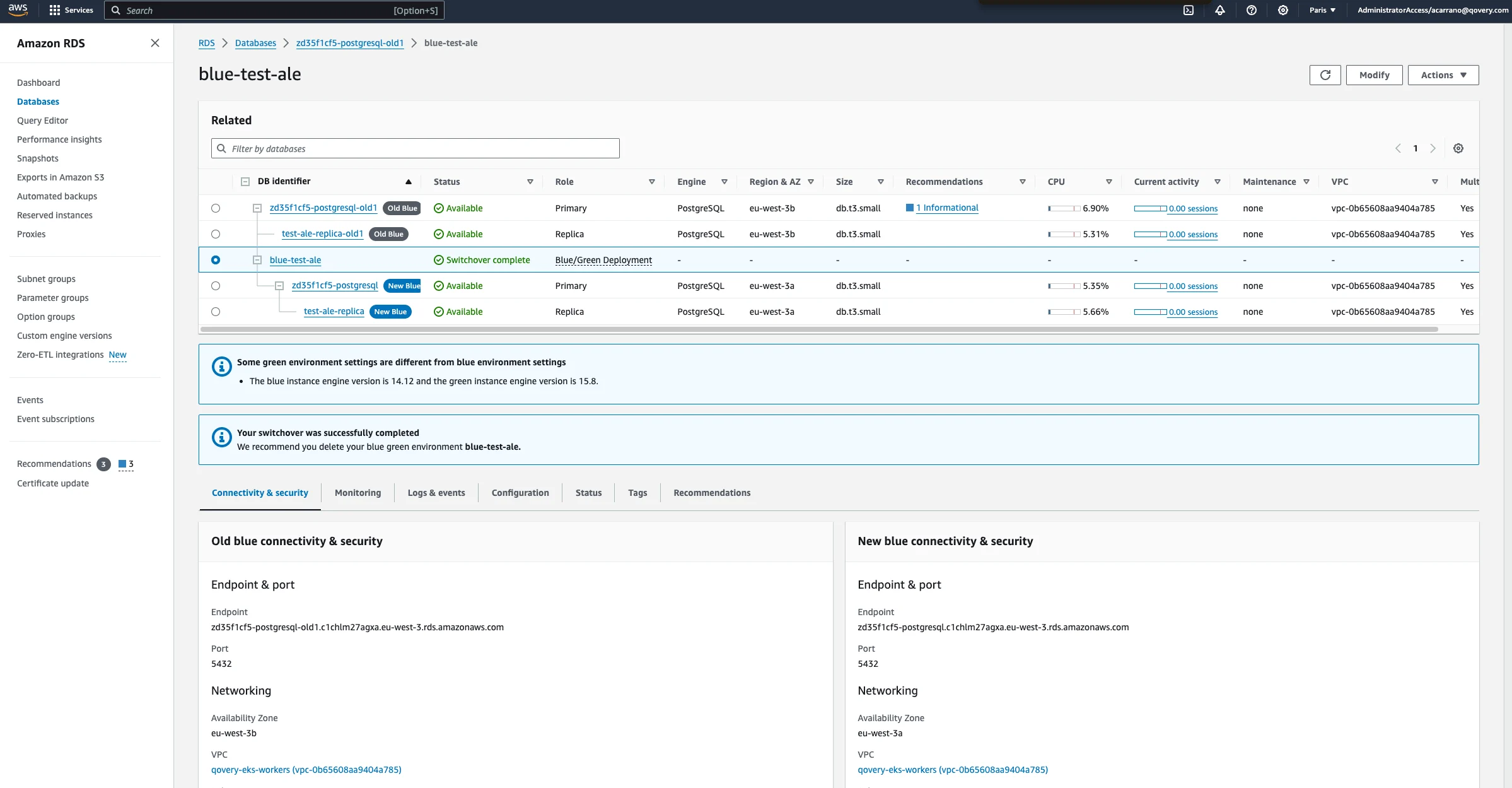Open the help question mark icon
Viewport: 1512px width, 788px height.
(x=1252, y=10)
